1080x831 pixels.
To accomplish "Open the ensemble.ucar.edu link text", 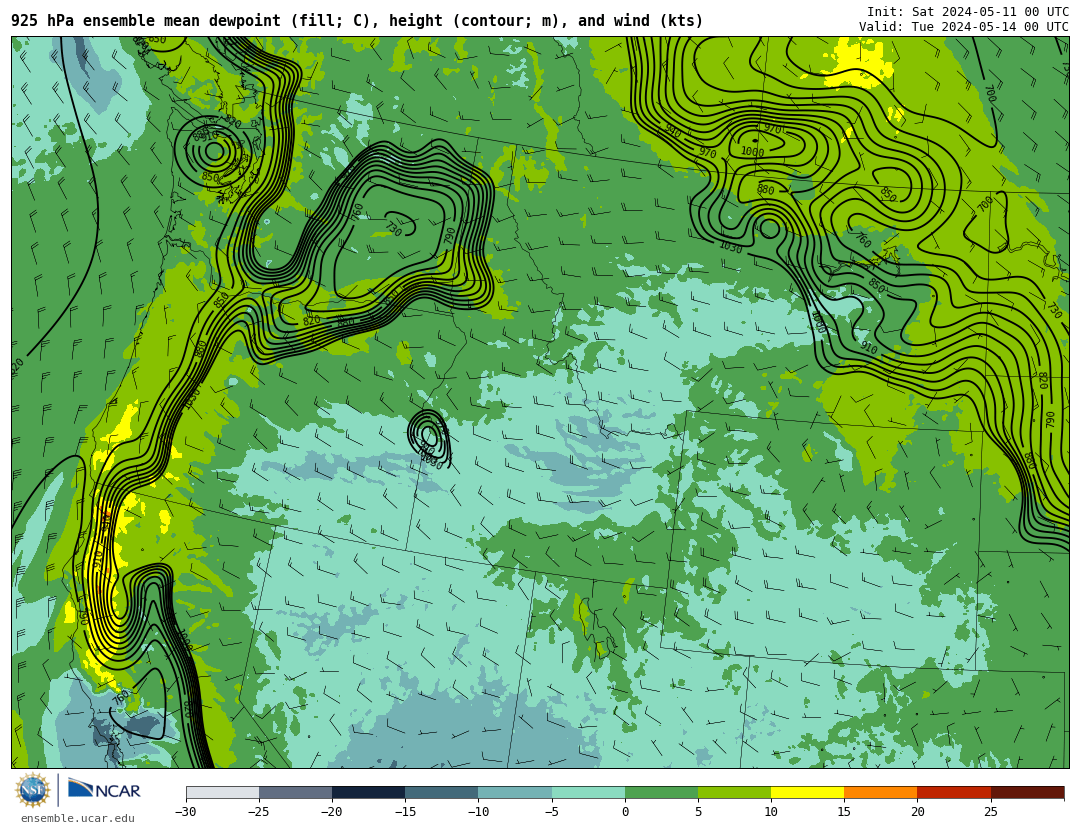I will tap(77, 819).
